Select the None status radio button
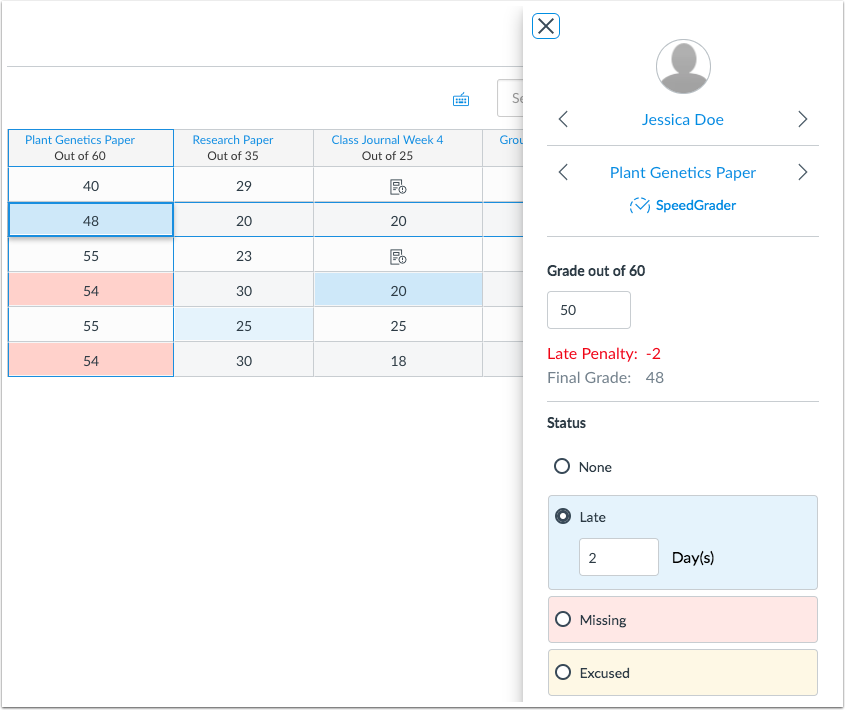 click(x=563, y=467)
